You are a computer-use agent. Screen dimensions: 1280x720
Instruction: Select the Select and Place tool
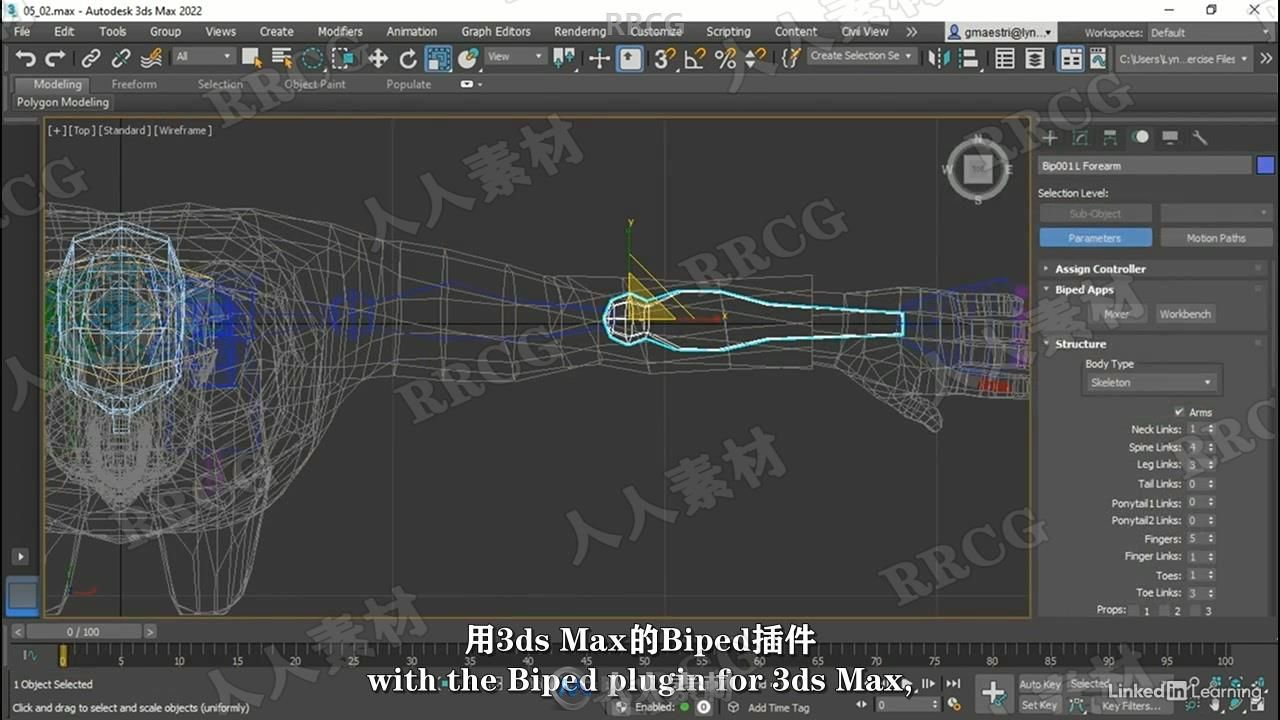point(468,59)
